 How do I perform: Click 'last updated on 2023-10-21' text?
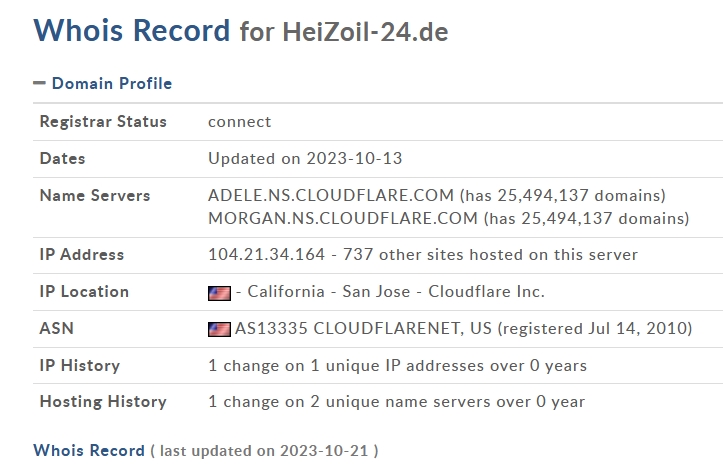[x=264, y=451]
